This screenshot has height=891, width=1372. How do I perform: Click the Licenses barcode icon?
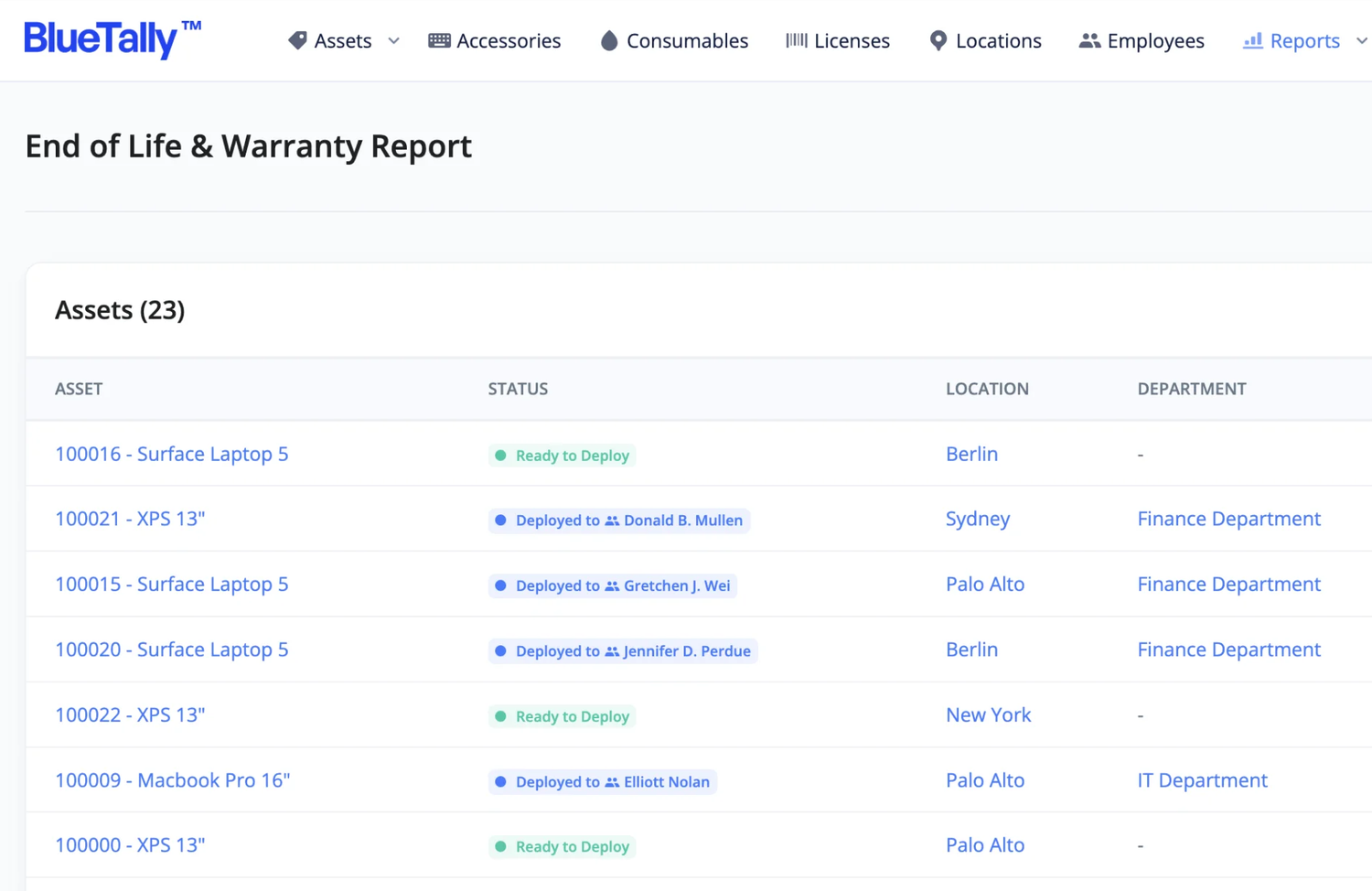point(797,40)
